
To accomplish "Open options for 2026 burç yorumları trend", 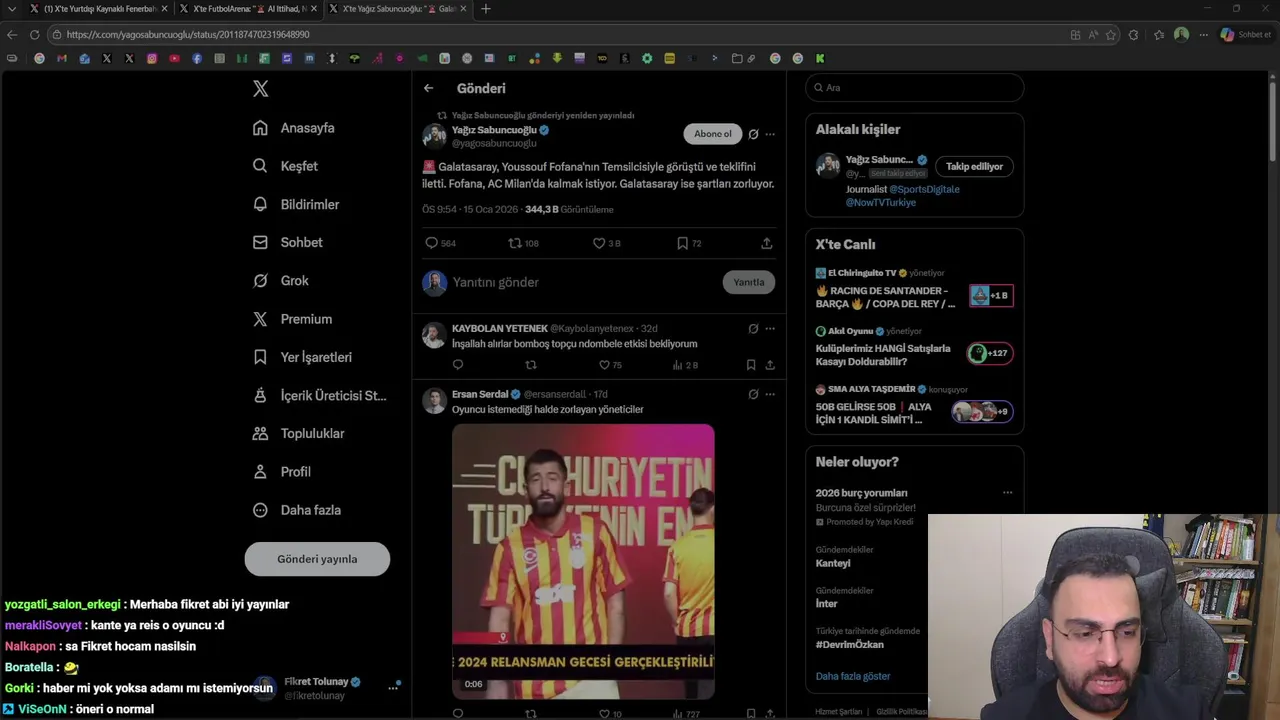I will click(x=1007, y=492).
